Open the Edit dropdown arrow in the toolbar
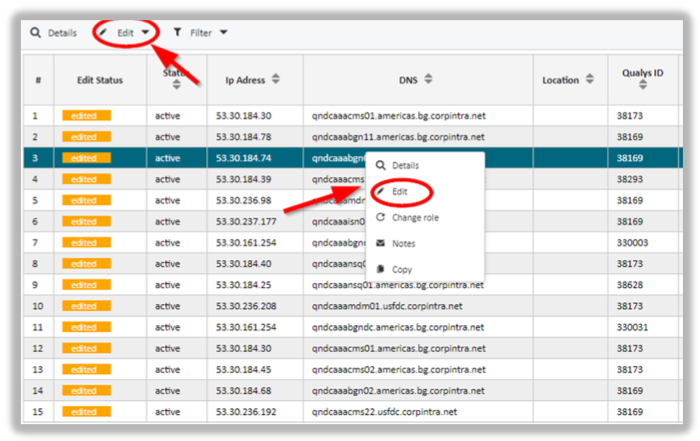 coord(146,33)
